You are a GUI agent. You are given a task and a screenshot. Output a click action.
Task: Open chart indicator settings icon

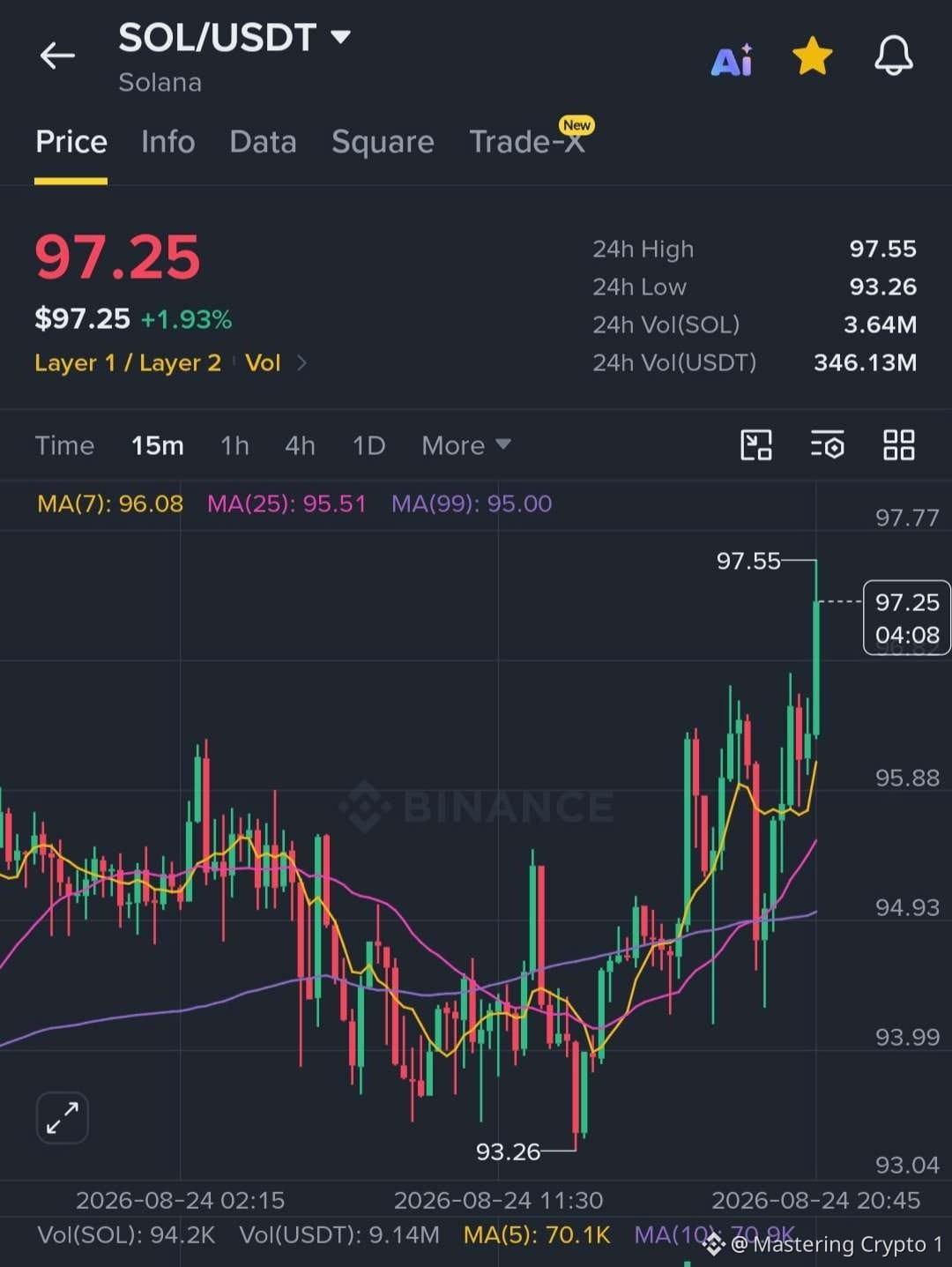pyautogui.click(x=827, y=445)
